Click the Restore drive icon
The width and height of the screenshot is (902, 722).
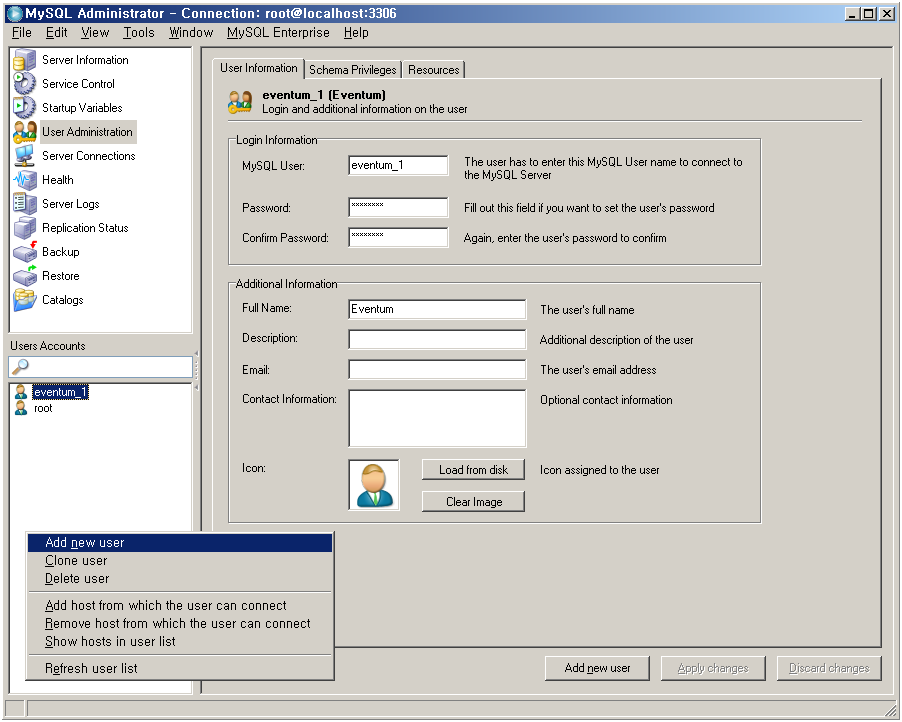[x=25, y=276]
